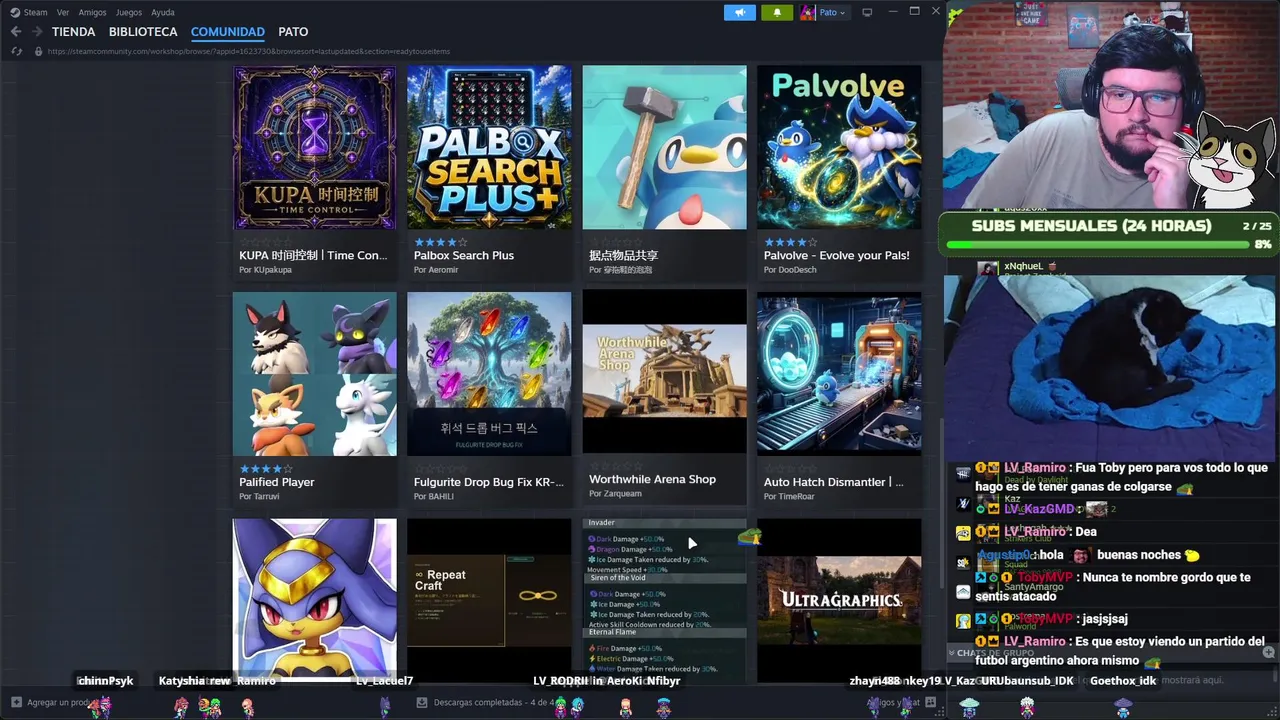The image size is (1280, 720).
Task: Open Palbox Search Plus thumbnail
Action: 490,148
